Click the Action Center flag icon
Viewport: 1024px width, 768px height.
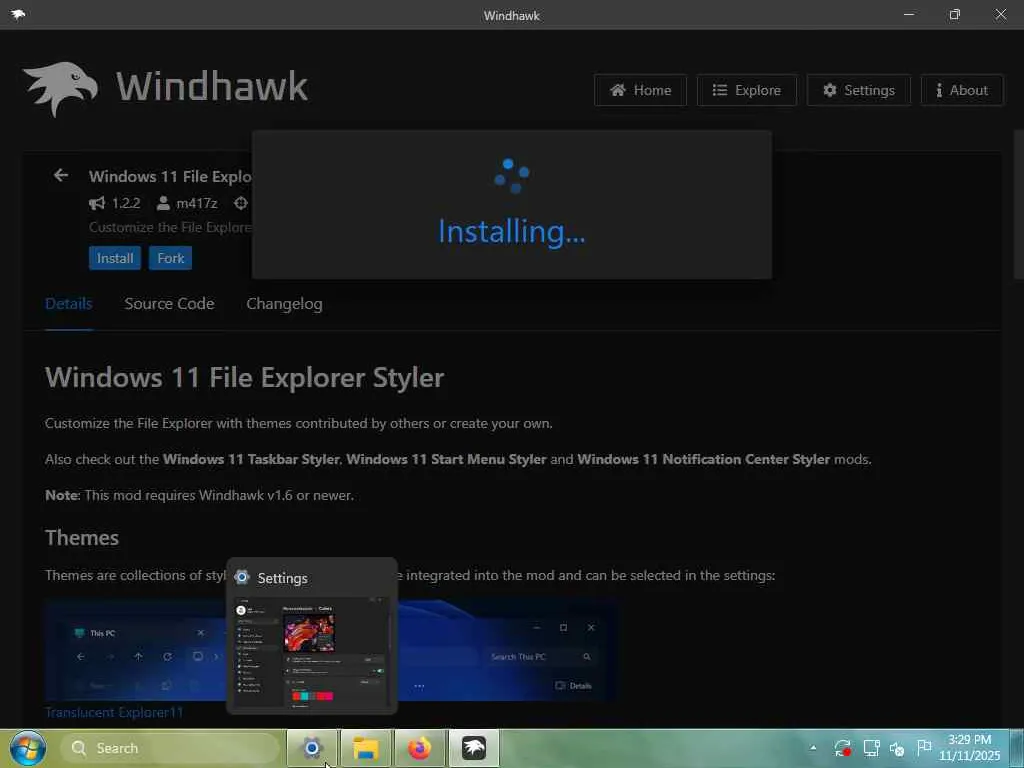click(x=923, y=747)
